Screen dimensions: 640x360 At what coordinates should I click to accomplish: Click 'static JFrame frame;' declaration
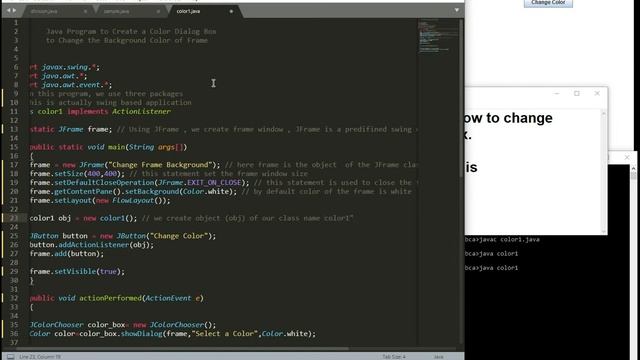71,129
